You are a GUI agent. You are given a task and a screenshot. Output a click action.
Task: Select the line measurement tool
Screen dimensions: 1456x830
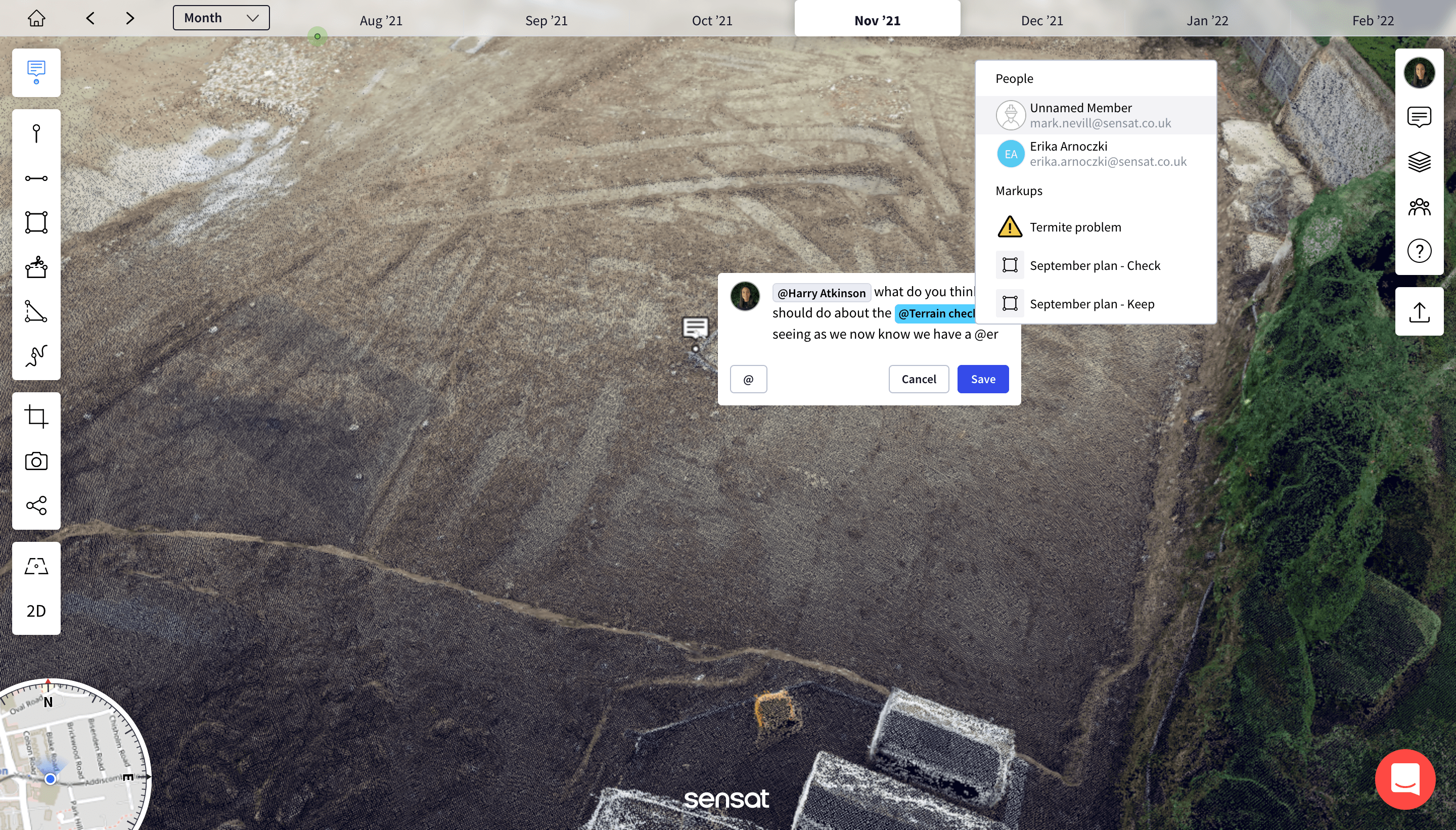point(36,178)
